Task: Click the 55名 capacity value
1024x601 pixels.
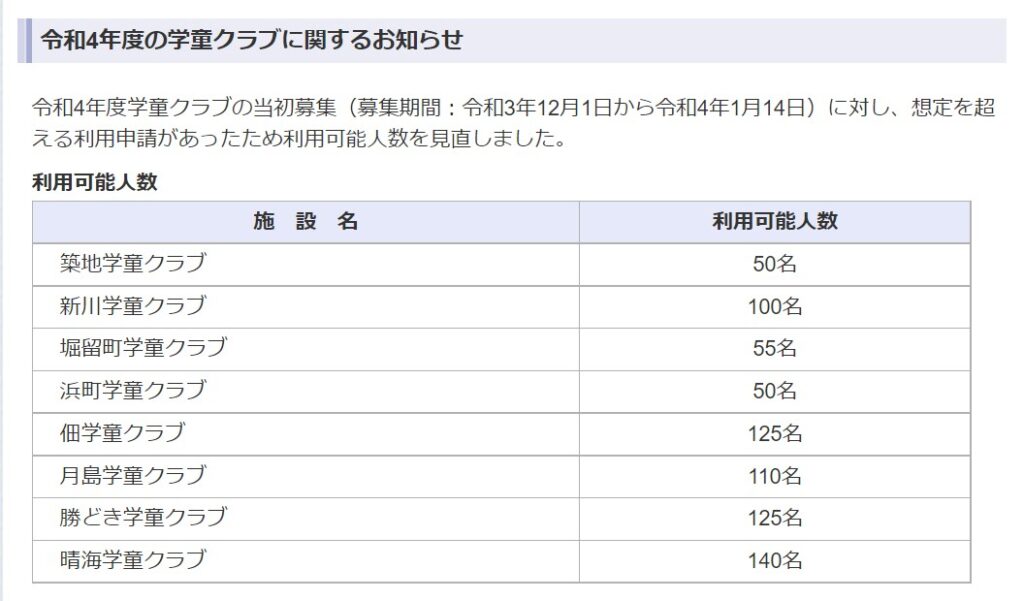Action: click(775, 349)
